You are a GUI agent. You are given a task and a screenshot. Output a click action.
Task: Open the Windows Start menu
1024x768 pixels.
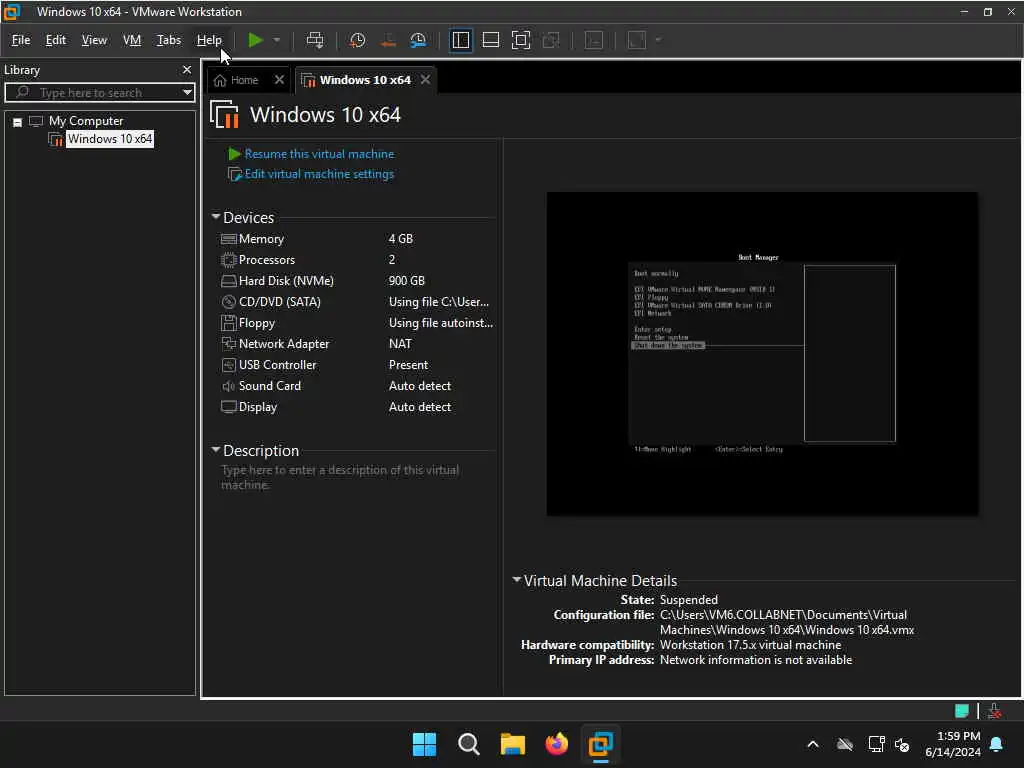click(424, 744)
